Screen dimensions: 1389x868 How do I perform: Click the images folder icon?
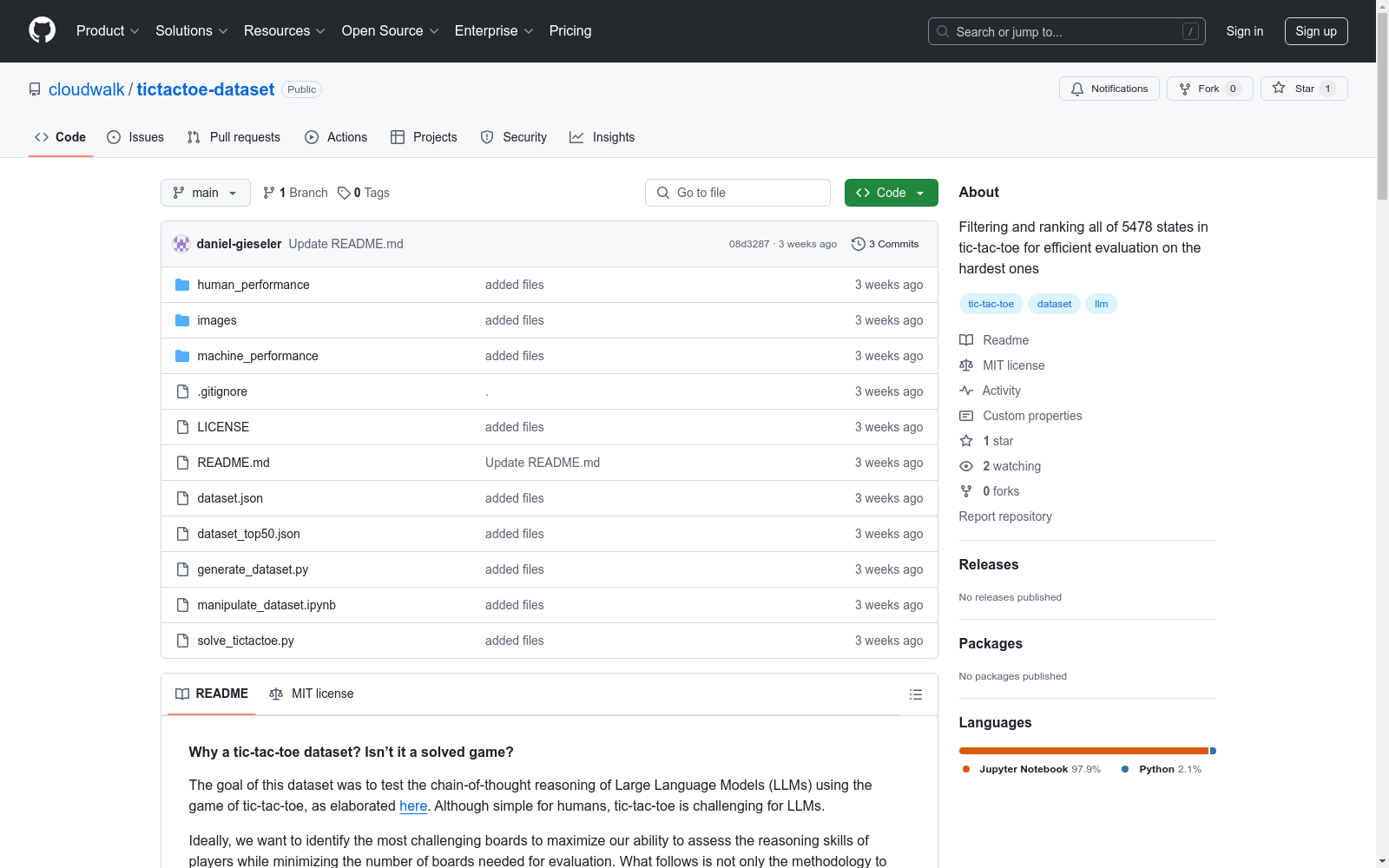pos(182,320)
